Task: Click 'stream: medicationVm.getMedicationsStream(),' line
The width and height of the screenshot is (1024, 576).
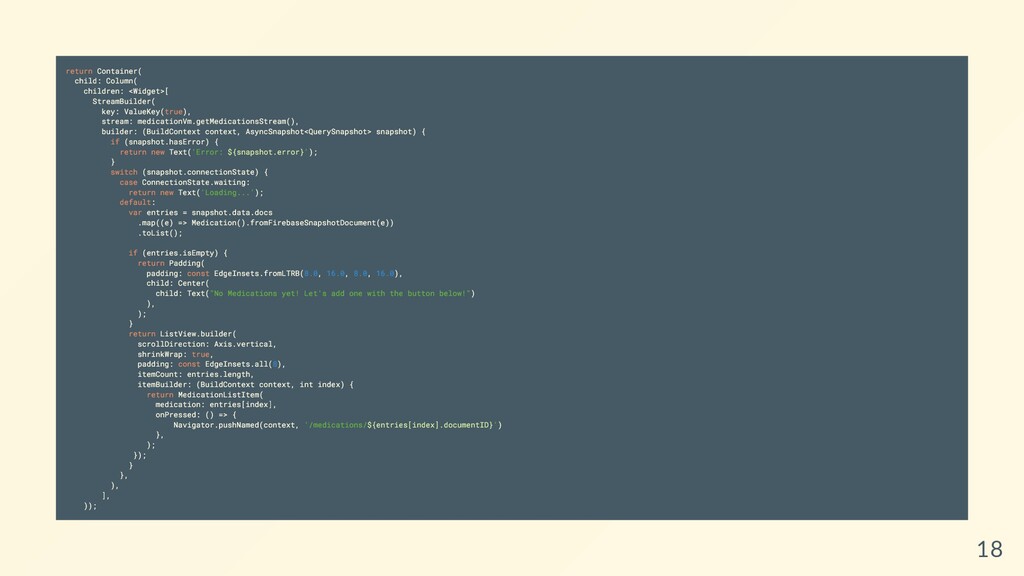Action: pyautogui.click(x=200, y=121)
